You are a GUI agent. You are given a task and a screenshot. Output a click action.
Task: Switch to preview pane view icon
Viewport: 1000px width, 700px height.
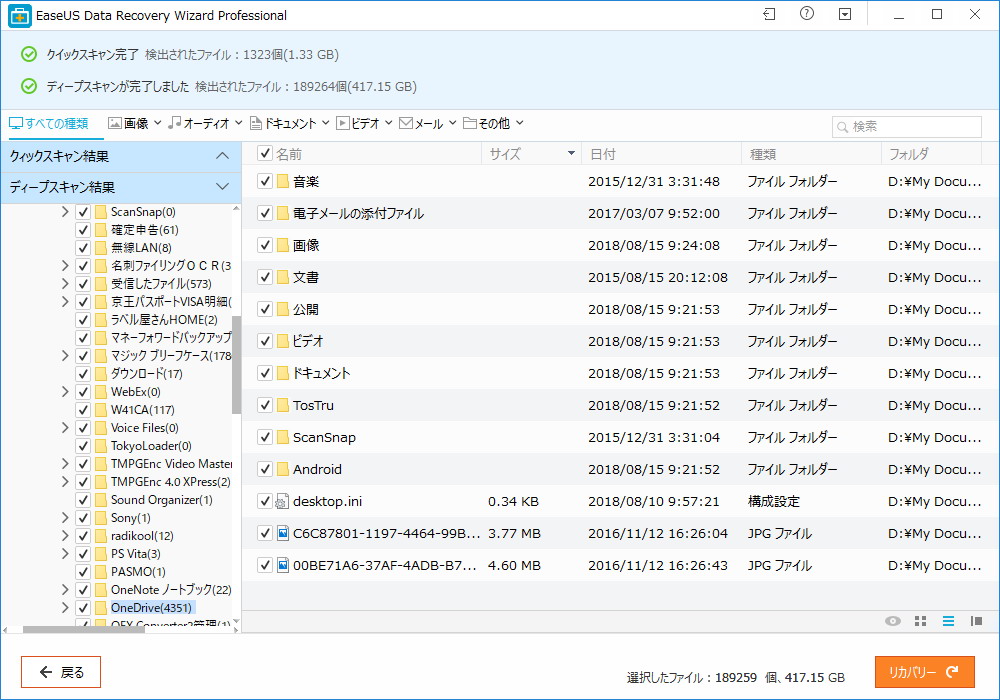[976, 621]
